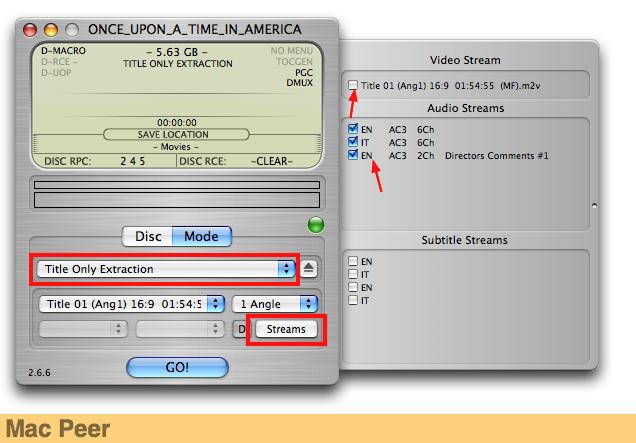Open the Title Only Extraction mode dropdown
636x443 pixels.
coord(166,269)
